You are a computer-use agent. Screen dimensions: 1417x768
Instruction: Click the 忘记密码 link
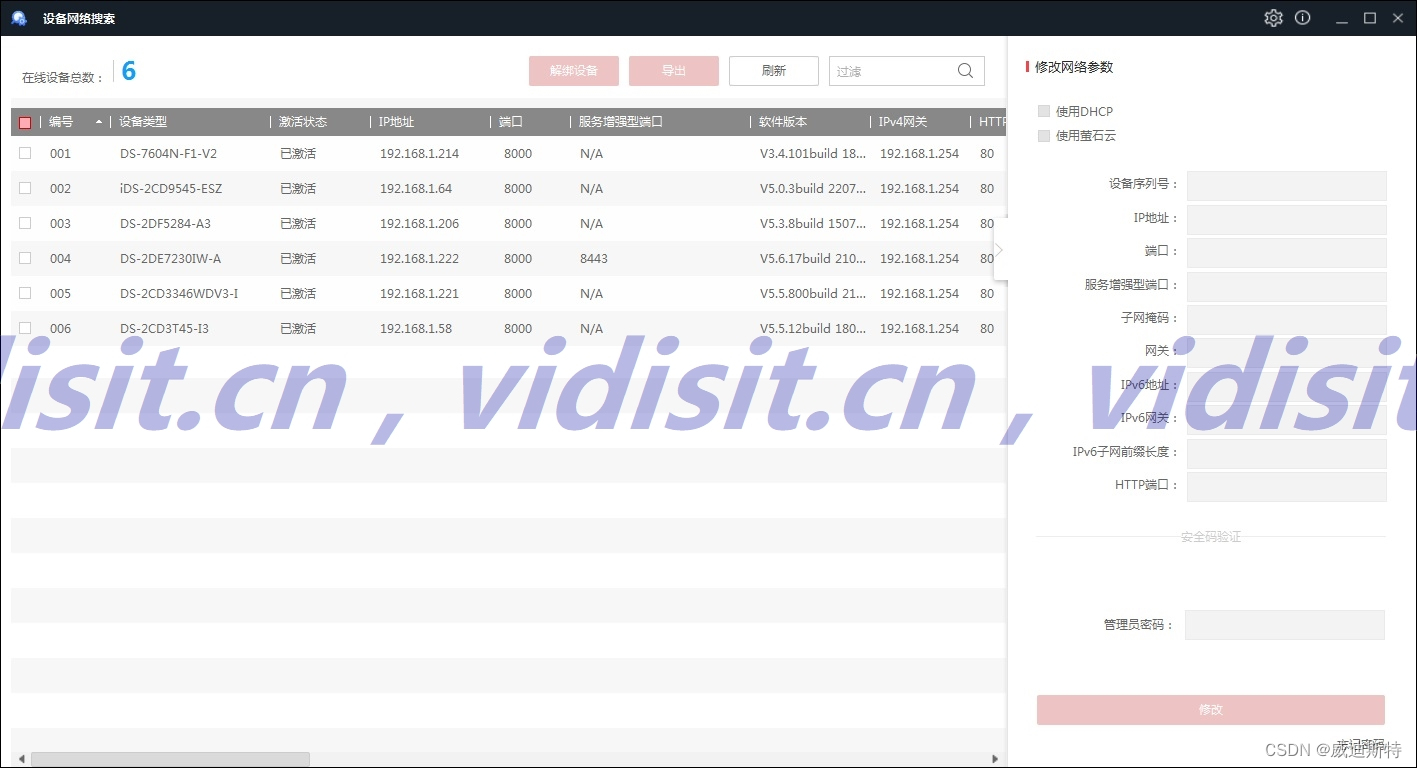(1360, 745)
